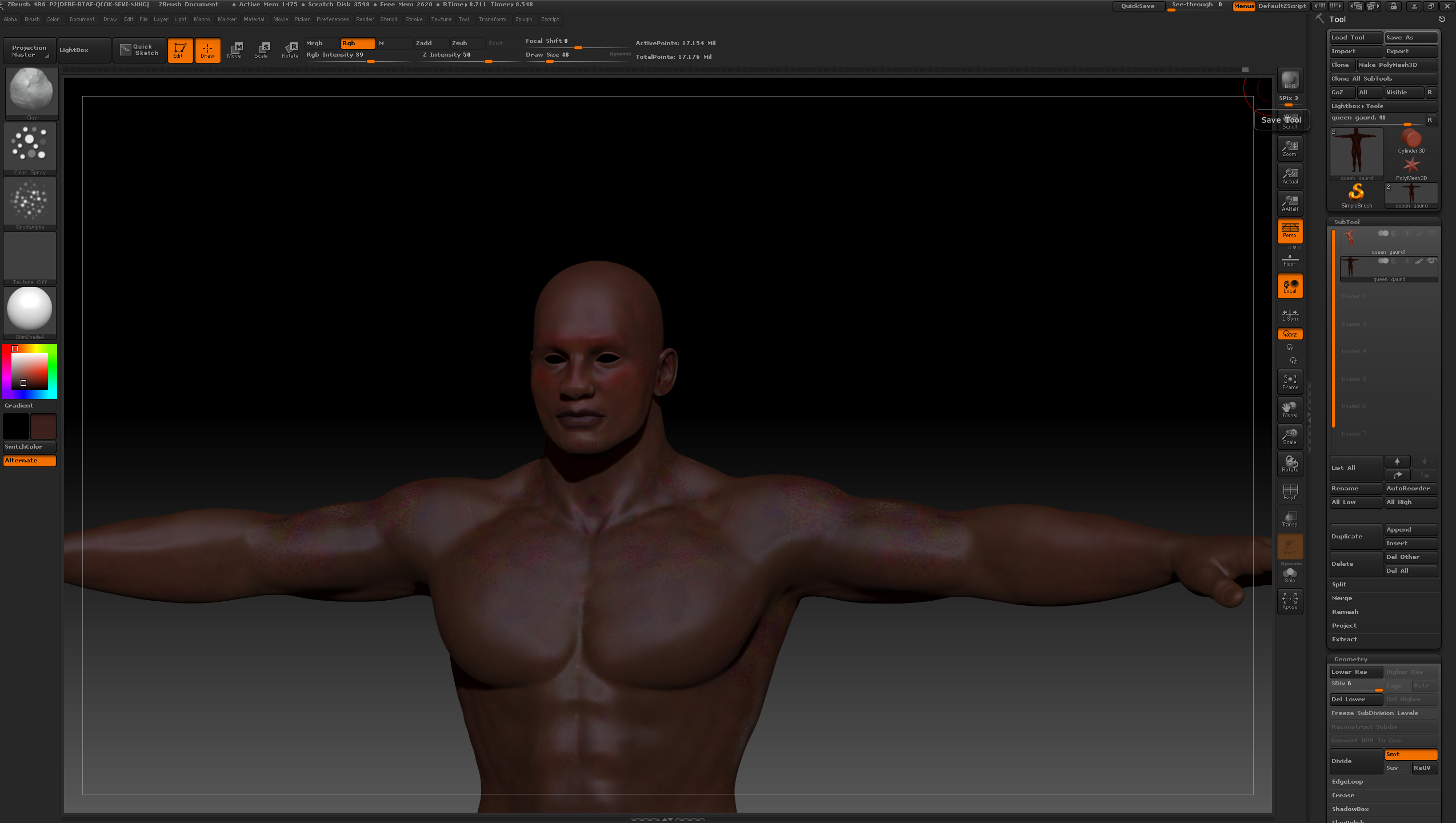Select the Cylinder3D tool thumbnail
The image size is (1456, 823).
(x=1411, y=141)
